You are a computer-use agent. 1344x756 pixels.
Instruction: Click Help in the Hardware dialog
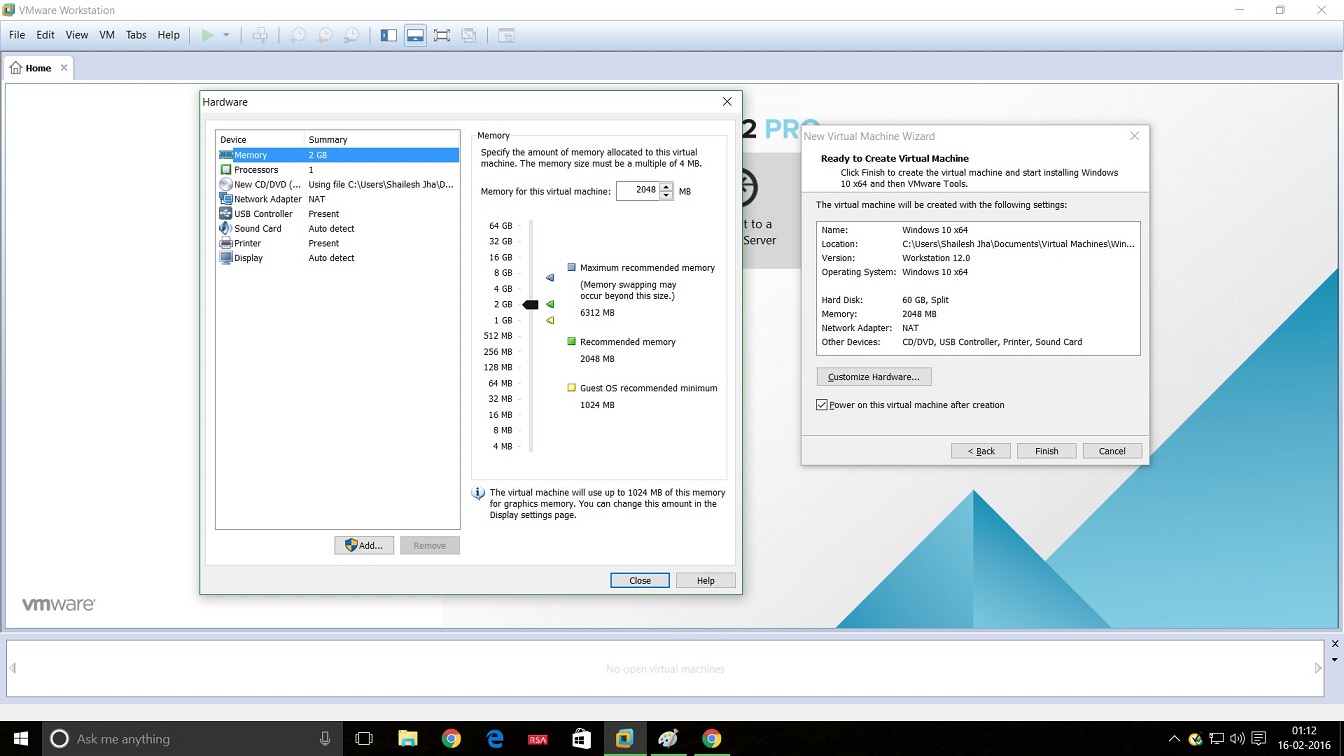[x=706, y=580]
